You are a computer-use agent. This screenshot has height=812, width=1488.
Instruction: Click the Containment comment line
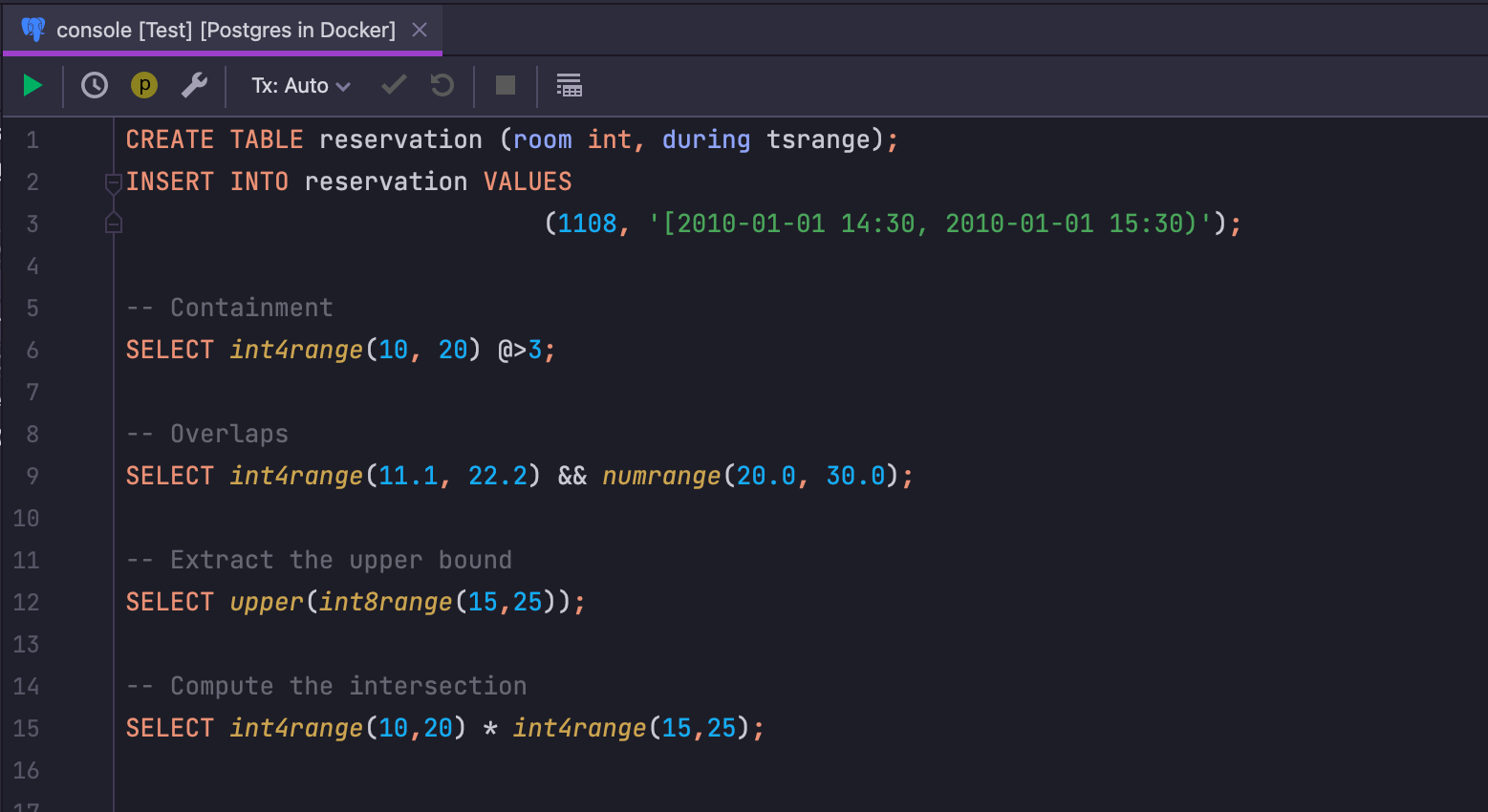tap(230, 308)
